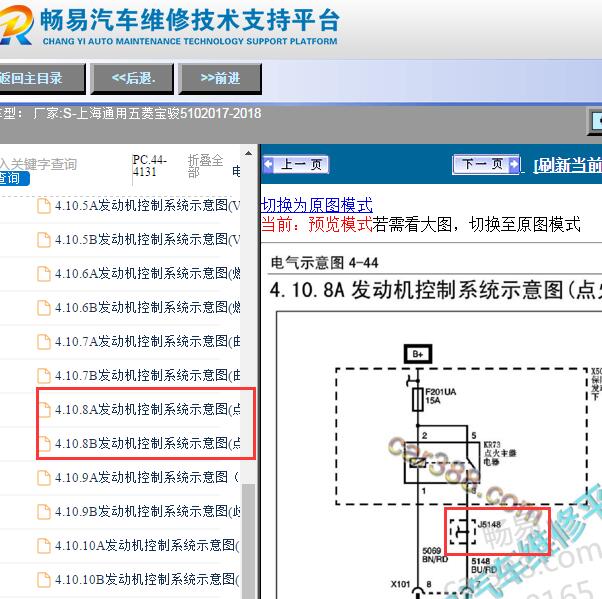Click document icon beside 4.10.6A entry
This screenshot has width=602, height=599.
(44, 274)
